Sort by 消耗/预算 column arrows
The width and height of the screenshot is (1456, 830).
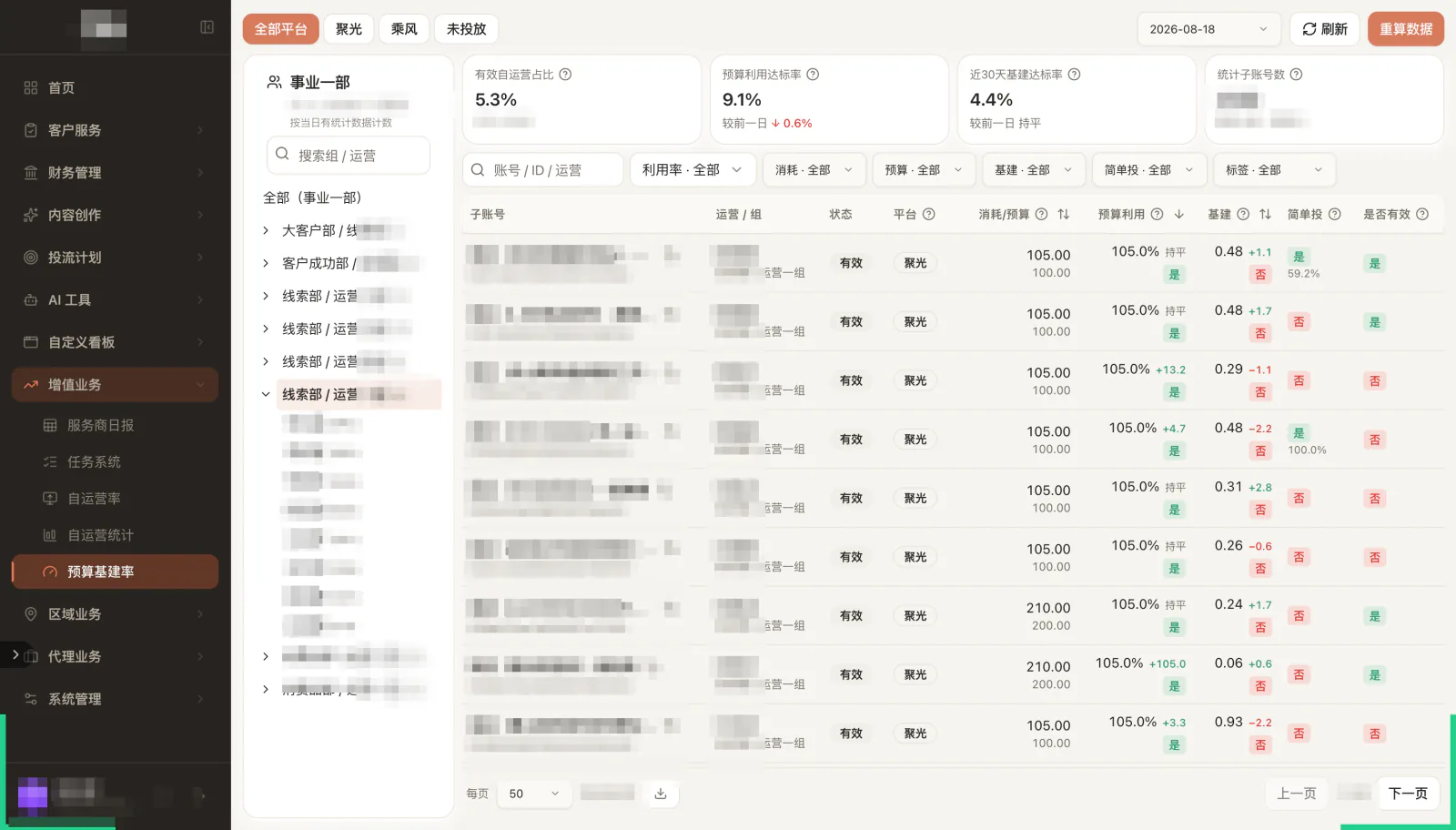[1063, 214]
